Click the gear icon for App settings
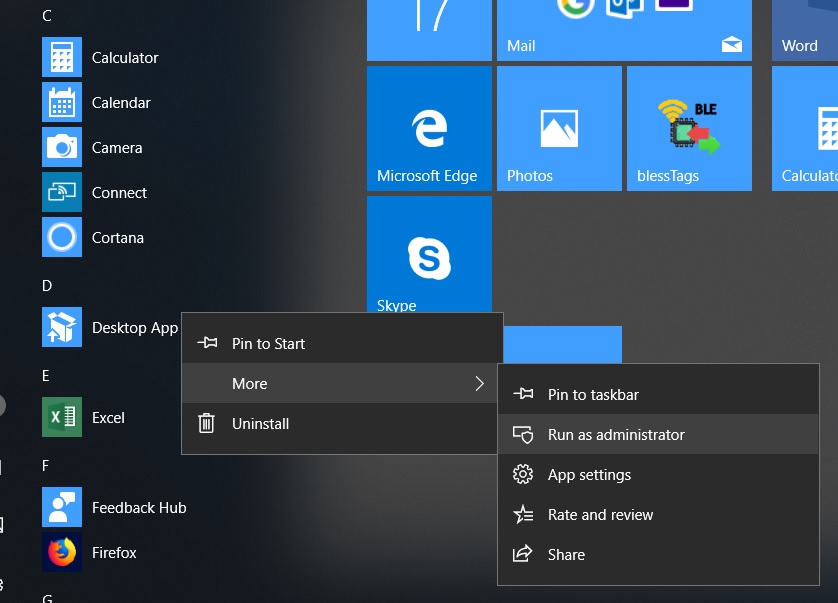Viewport: 838px width, 603px height. 523,474
